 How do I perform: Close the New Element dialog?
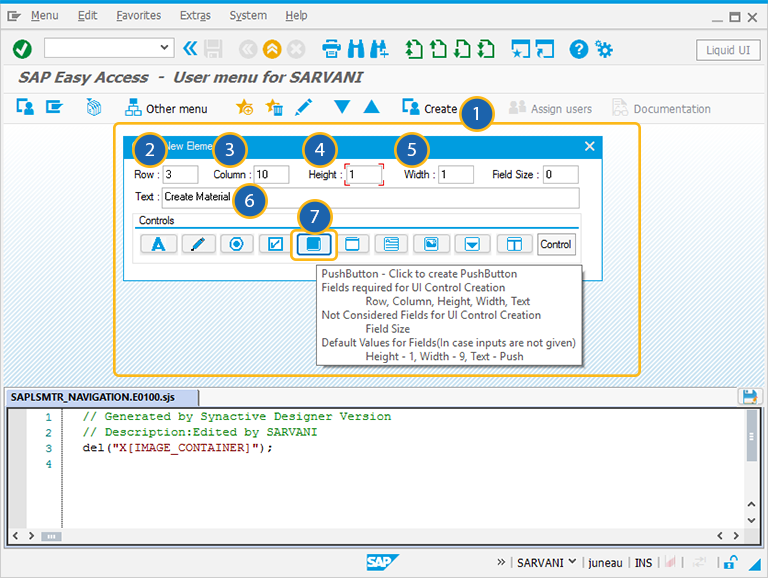click(590, 146)
